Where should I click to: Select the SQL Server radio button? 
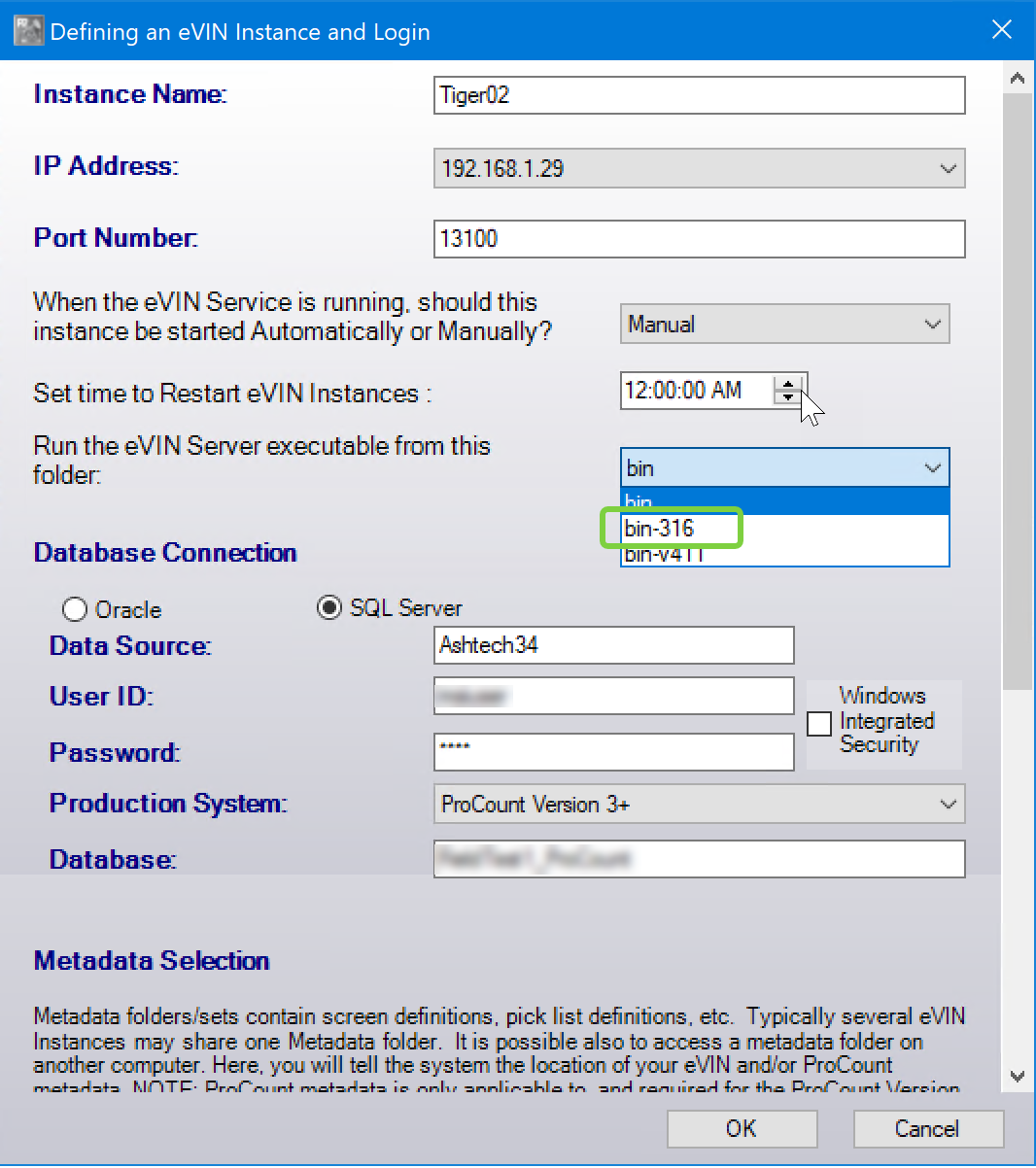(329, 608)
